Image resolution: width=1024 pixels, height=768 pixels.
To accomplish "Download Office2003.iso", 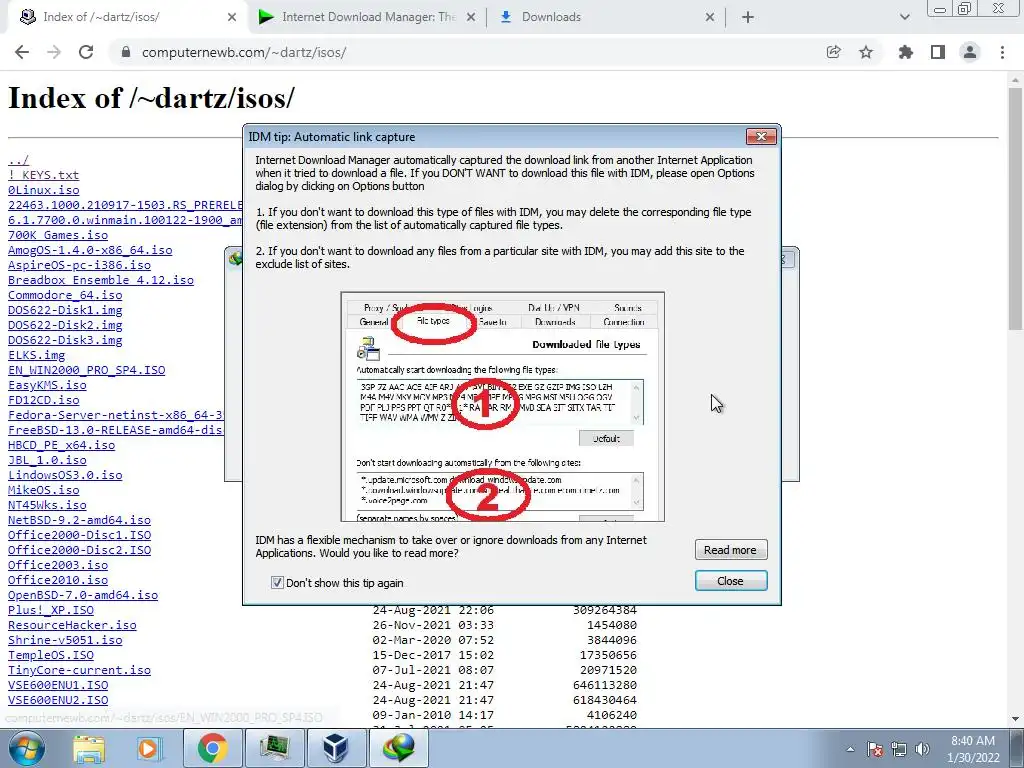I will (58, 566).
